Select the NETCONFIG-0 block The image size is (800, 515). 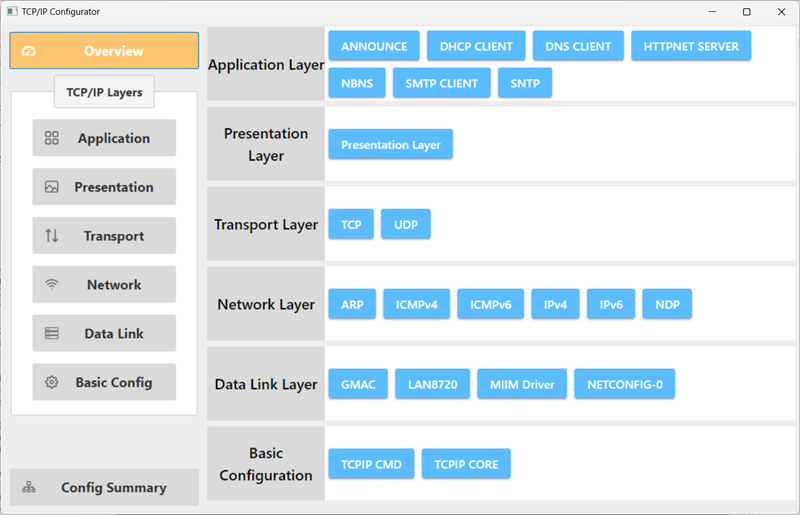pyautogui.click(x=624, y=384)
